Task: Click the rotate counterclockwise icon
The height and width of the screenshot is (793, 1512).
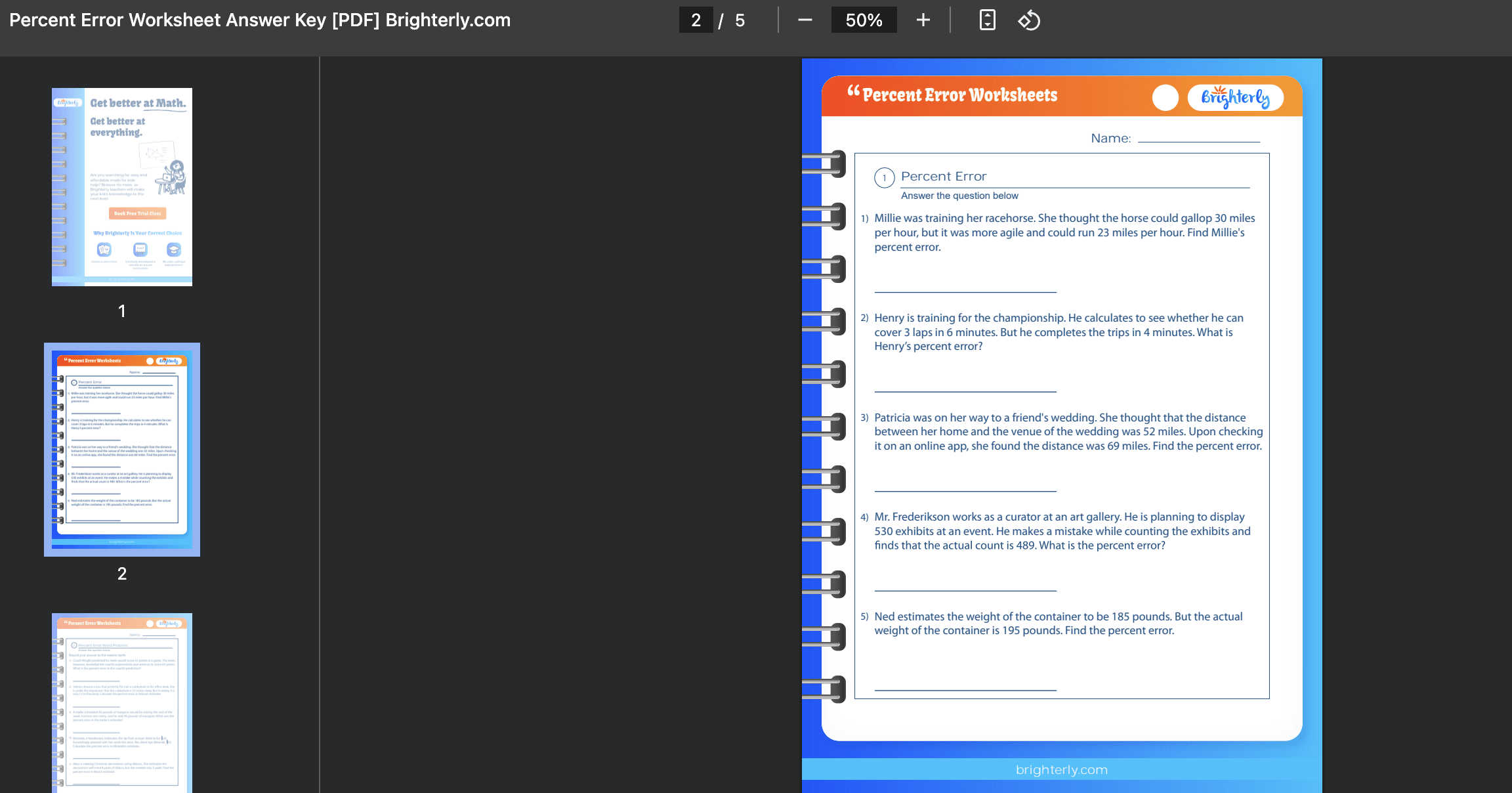Action: [x=1029, y=20]
